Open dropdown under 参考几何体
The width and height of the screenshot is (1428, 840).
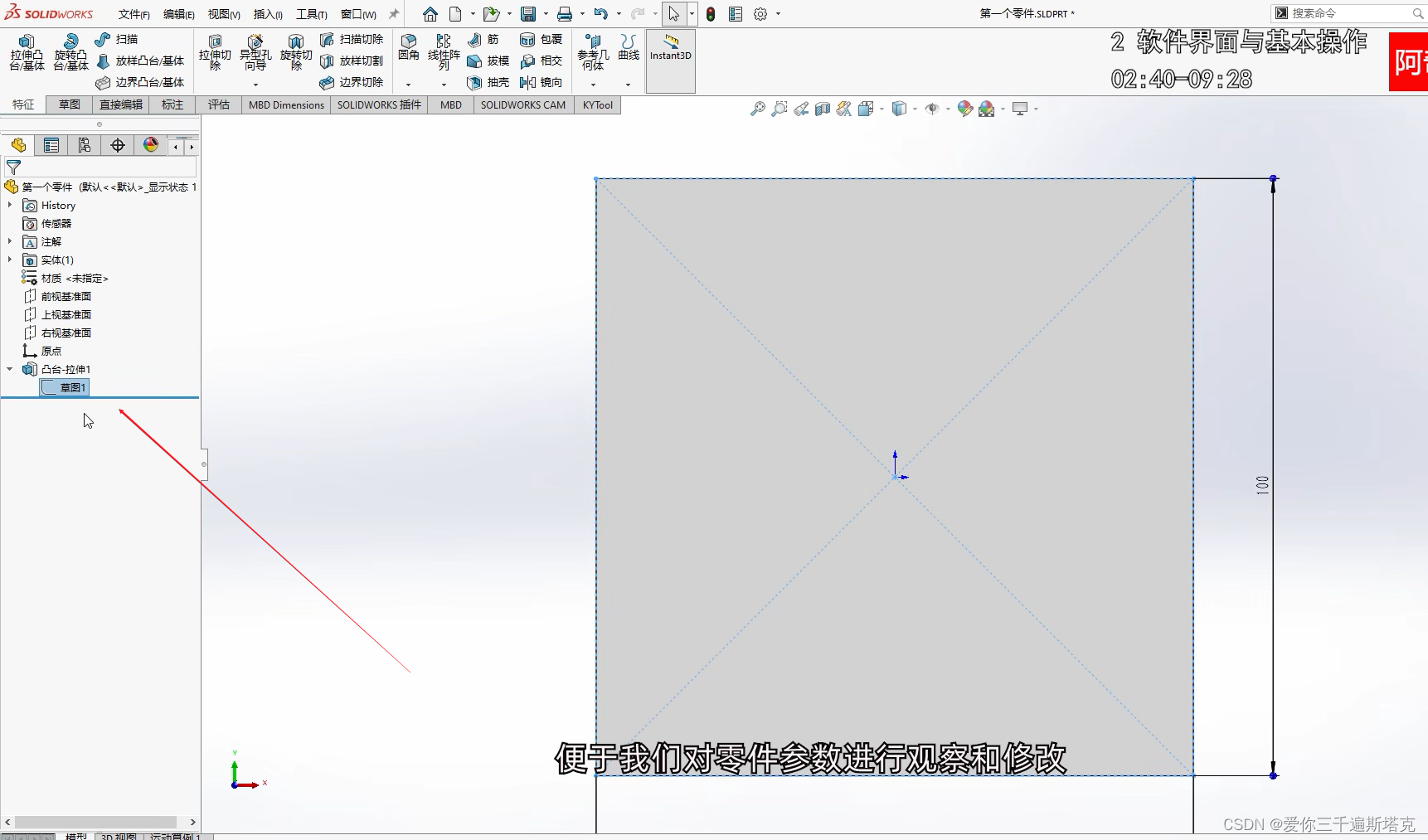(593, 85)
